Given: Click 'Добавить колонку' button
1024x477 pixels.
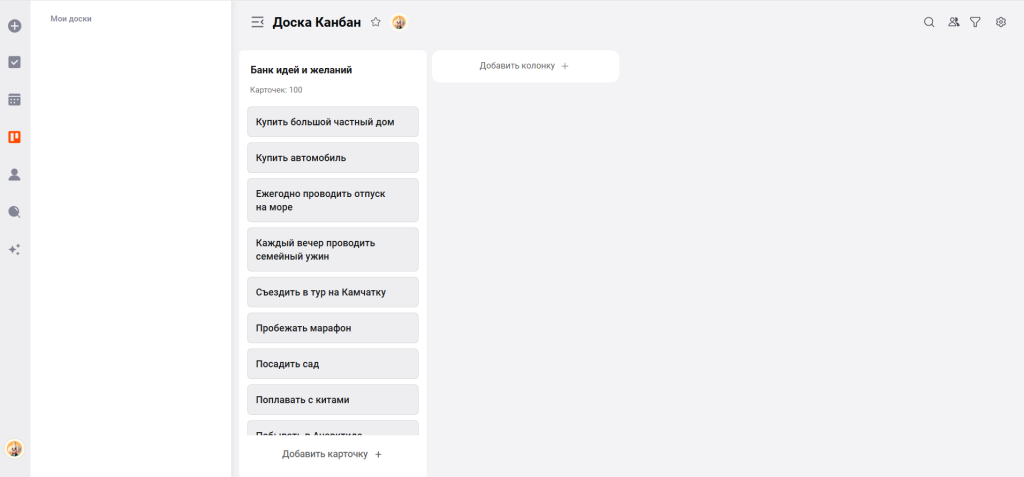Looking at the screenshot, I should [525, 66].
